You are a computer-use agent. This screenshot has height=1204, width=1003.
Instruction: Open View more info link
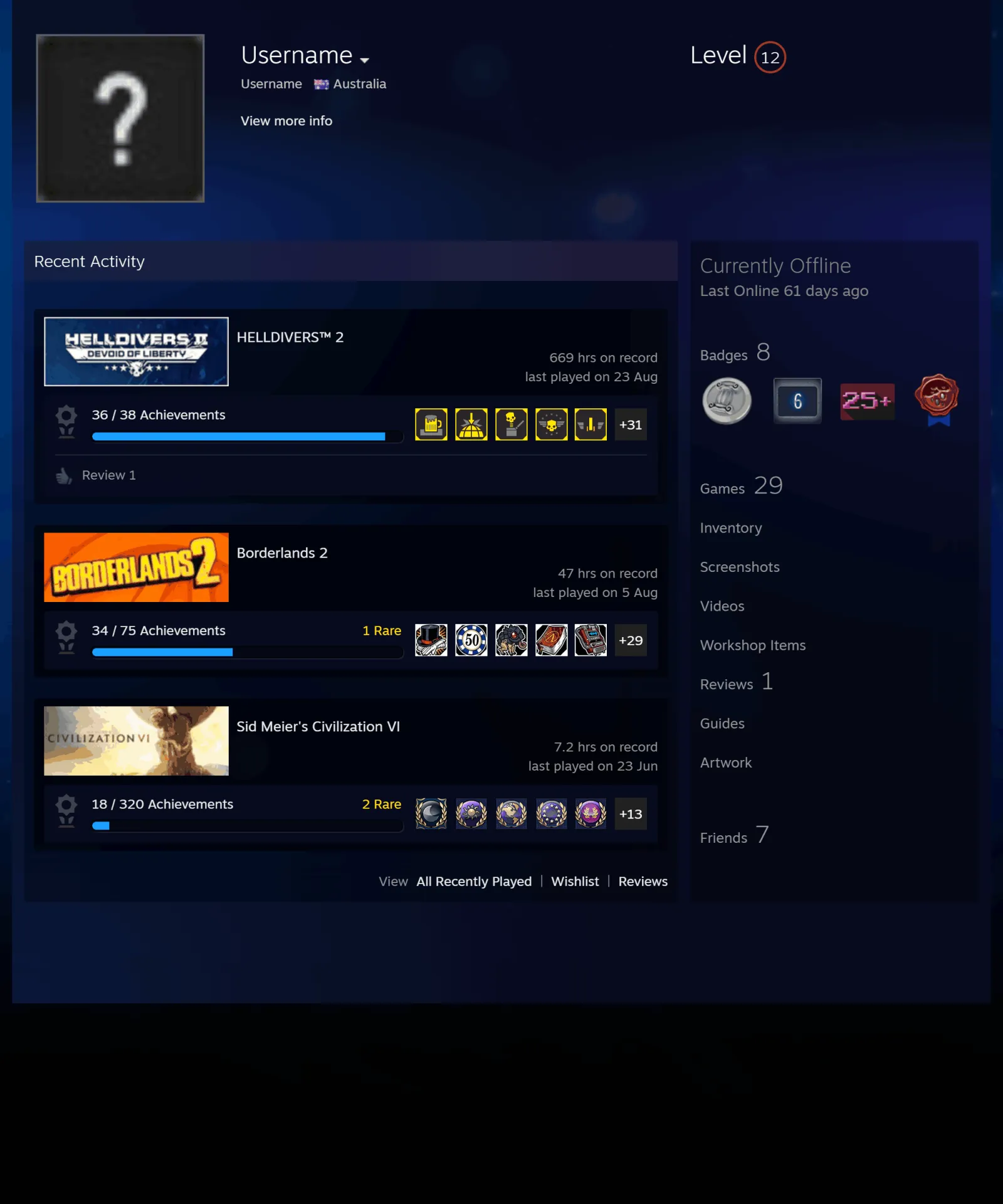(x=286, y=120)
